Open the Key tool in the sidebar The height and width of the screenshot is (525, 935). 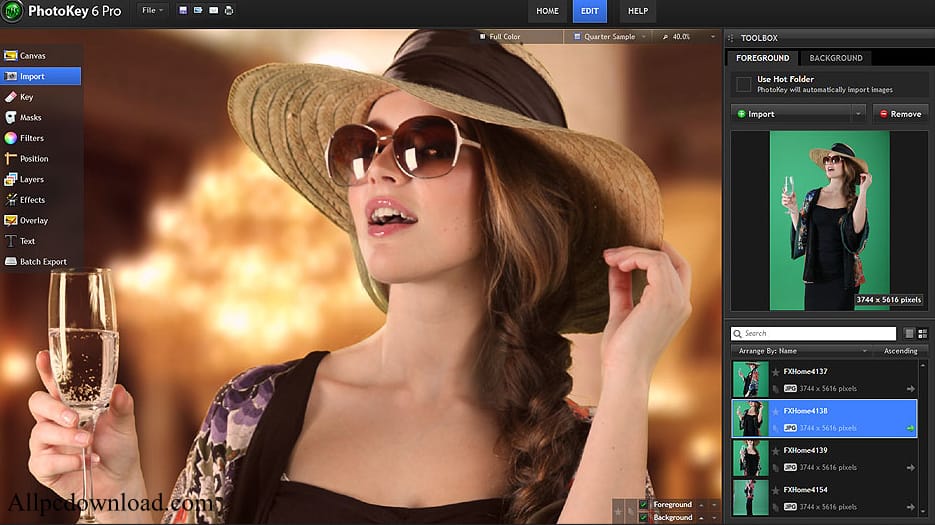(41, 97)
